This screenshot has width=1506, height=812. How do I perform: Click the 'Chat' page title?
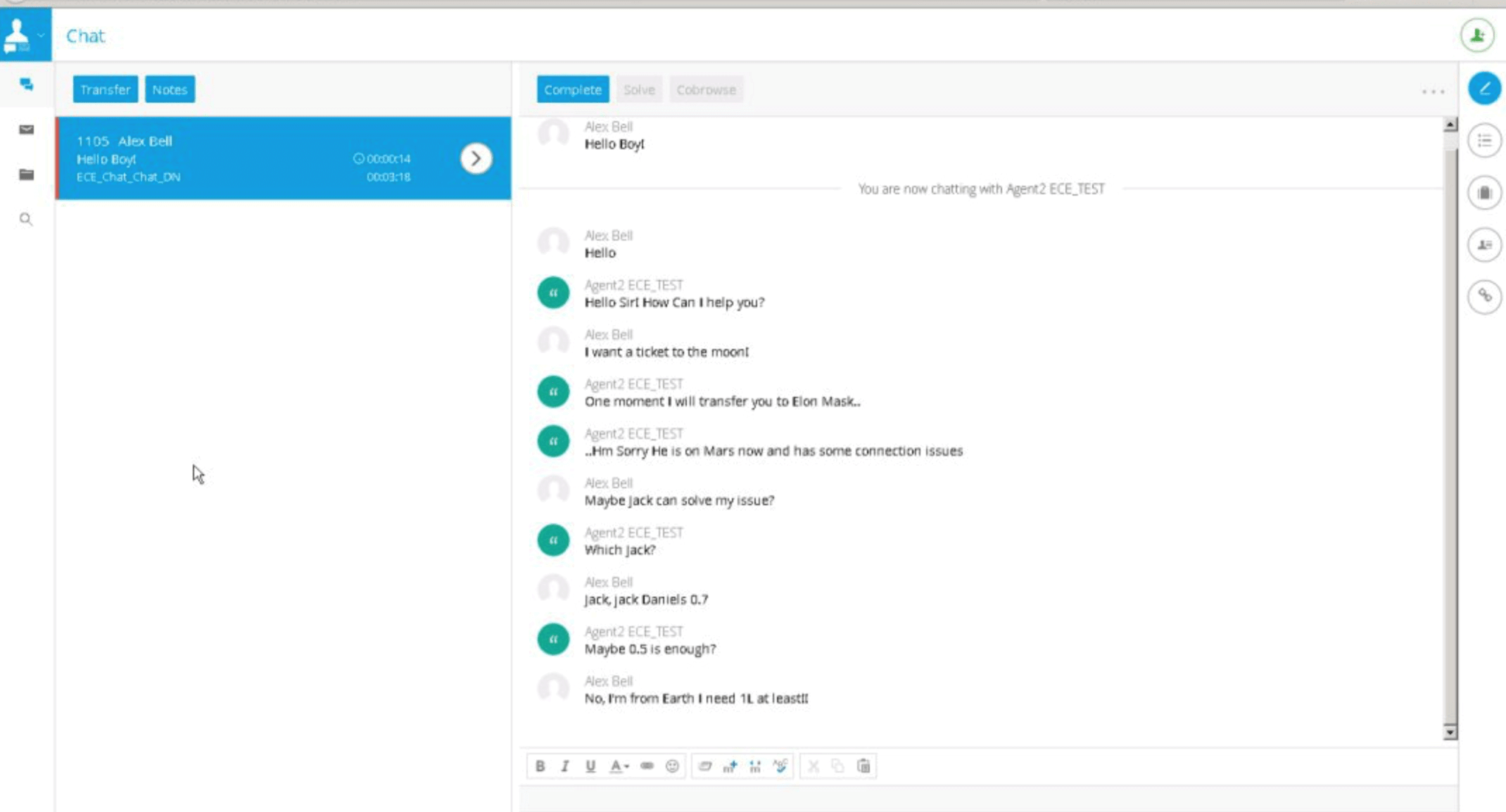click(x=85, y=36)
